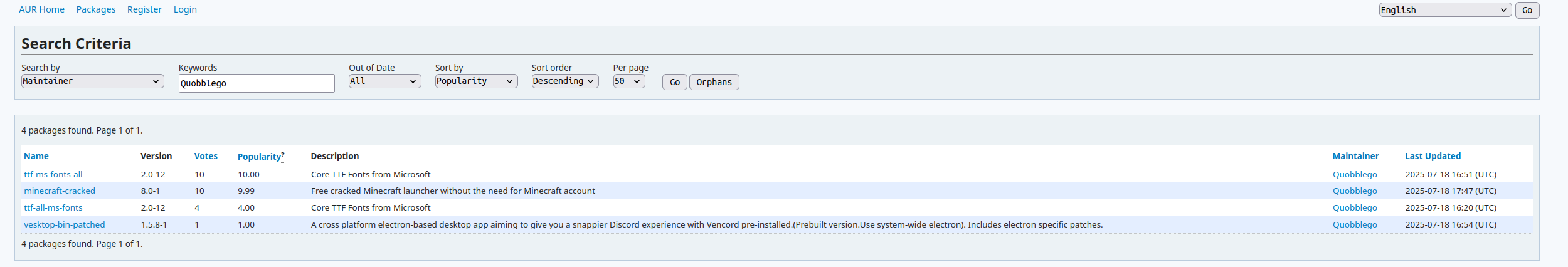The width and height of the screenshot is (1568, 267).
Task: Go to AUR Home
Action: coord(41,9)
